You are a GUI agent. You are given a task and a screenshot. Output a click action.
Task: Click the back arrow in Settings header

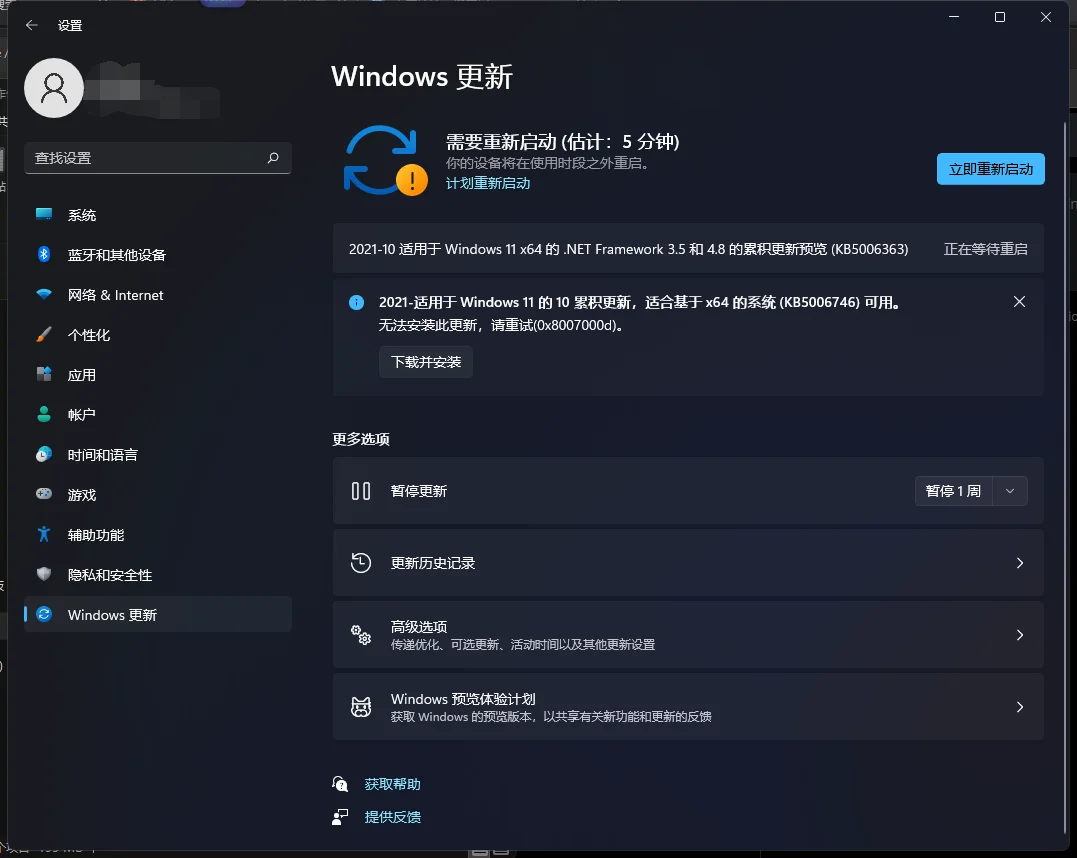point(32,25)
